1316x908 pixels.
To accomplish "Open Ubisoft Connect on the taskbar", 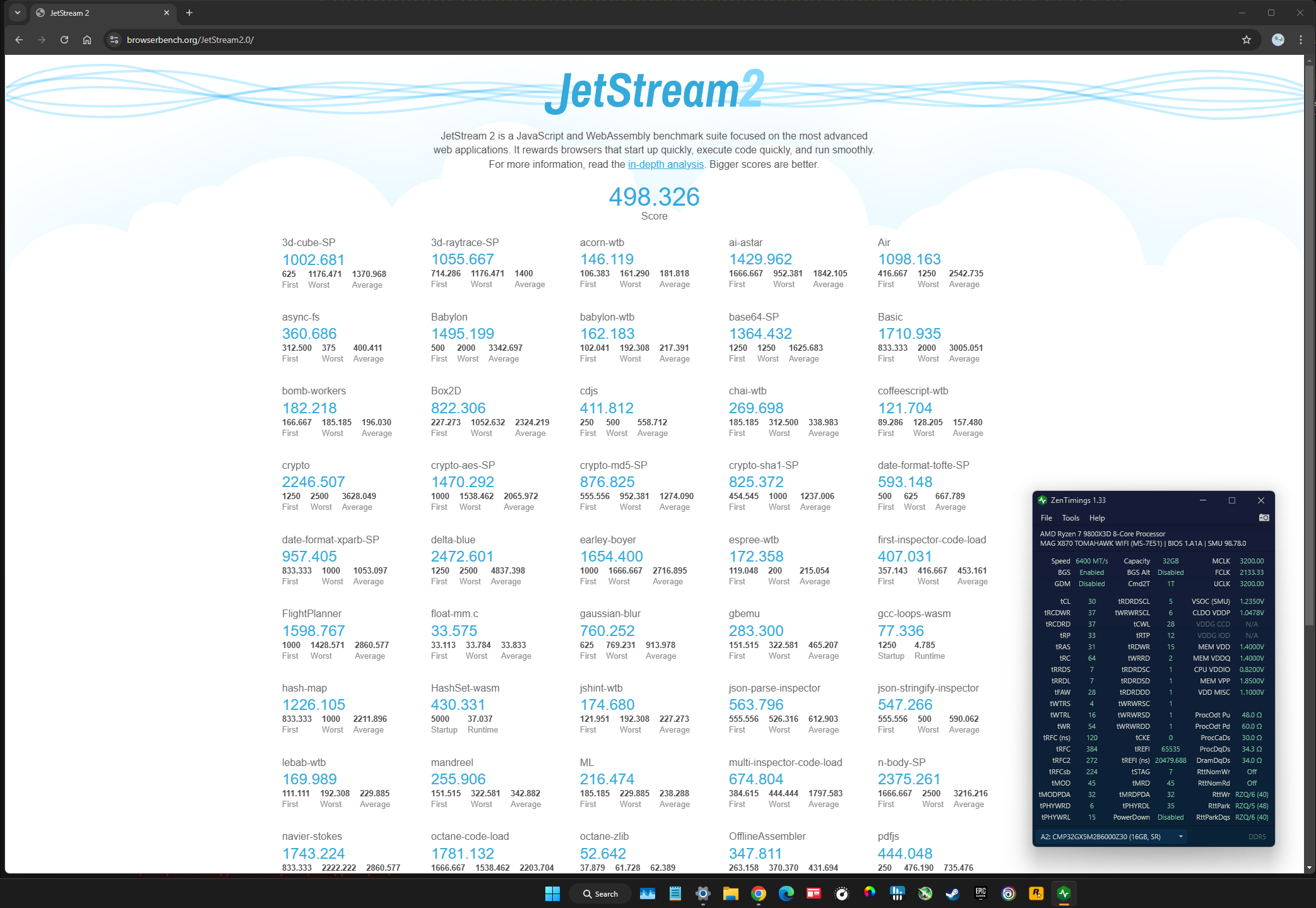I will [x=1008, y=893].
